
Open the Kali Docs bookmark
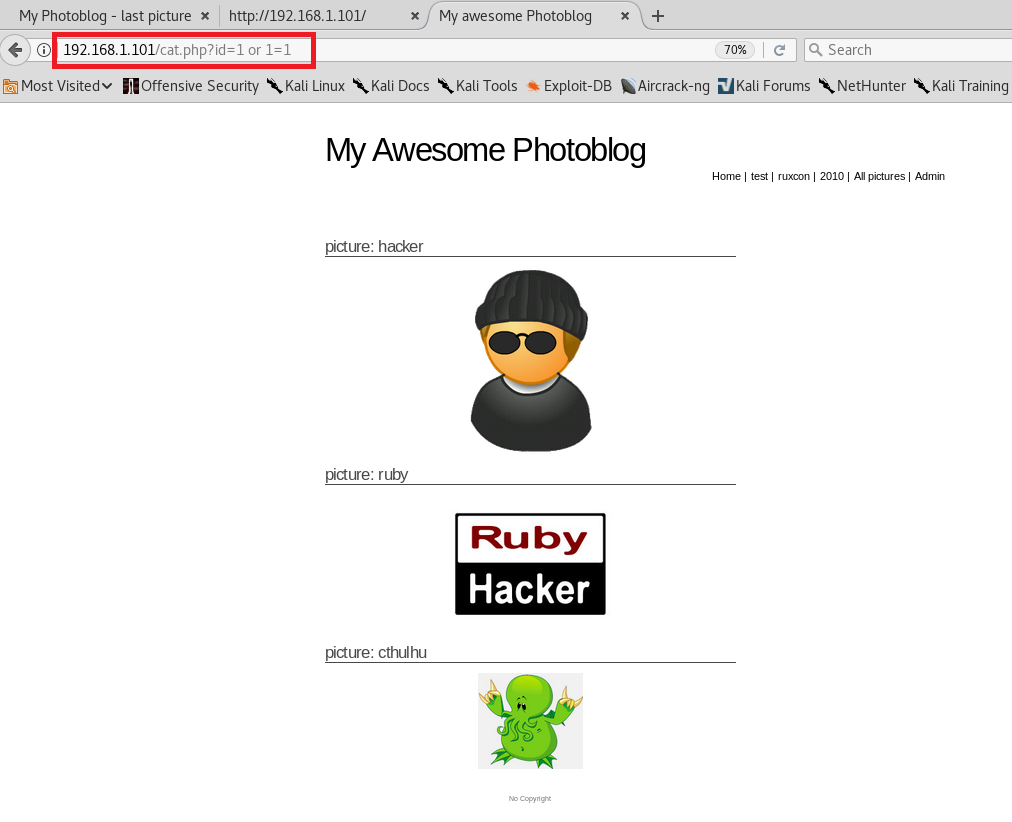pos(391,86)
